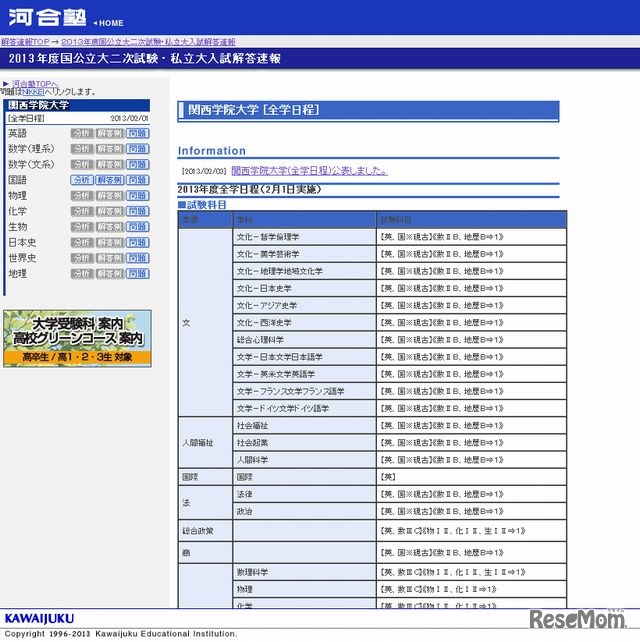Open 分析 for 生物

[82, 227]
